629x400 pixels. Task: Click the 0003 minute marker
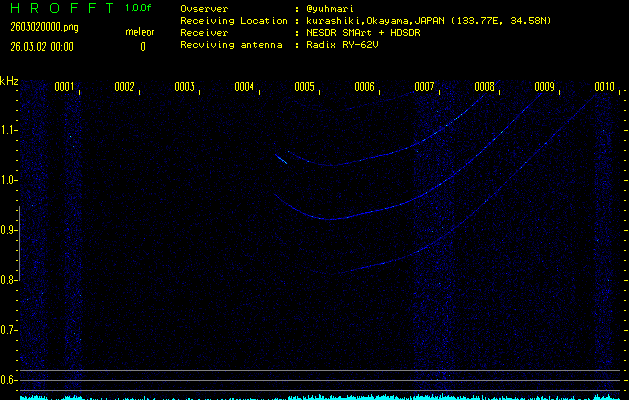click(x=185, y=87)
